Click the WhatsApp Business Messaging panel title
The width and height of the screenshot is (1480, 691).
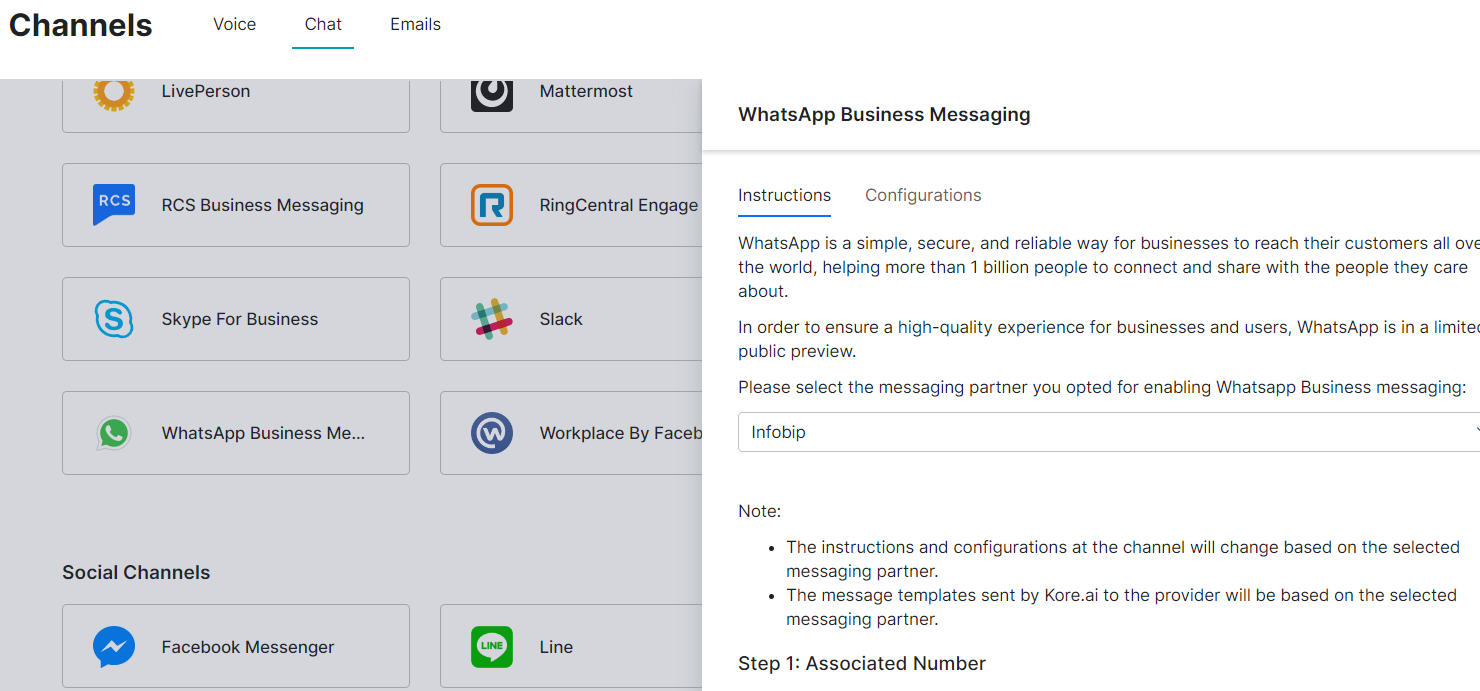pyautogui.click(x=884, y=114)
